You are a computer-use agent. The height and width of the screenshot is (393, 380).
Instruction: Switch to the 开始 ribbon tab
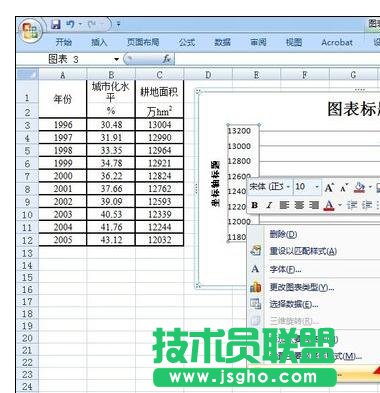click(x=64, y=42)
